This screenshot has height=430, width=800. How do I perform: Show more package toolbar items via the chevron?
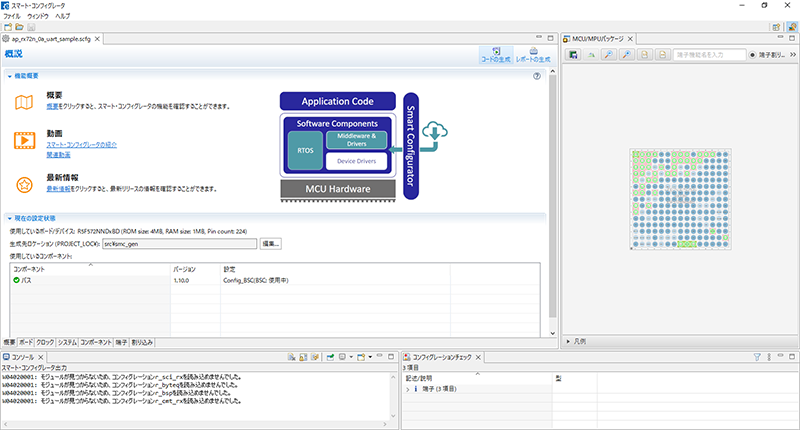pyautogui.click(x=793, y=55)
